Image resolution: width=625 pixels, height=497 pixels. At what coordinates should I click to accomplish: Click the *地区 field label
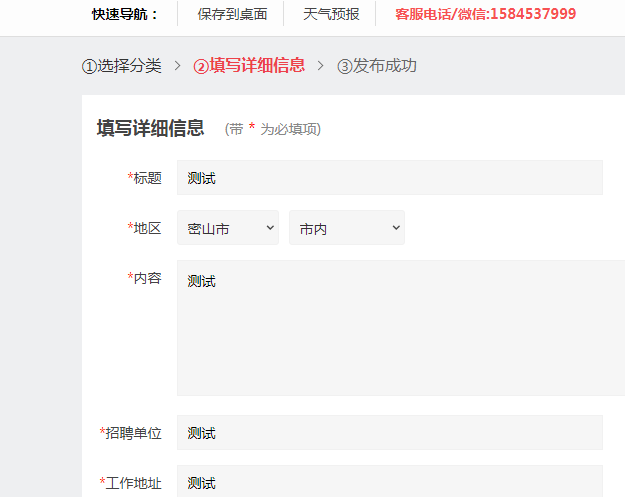click(x=145, y=228)
